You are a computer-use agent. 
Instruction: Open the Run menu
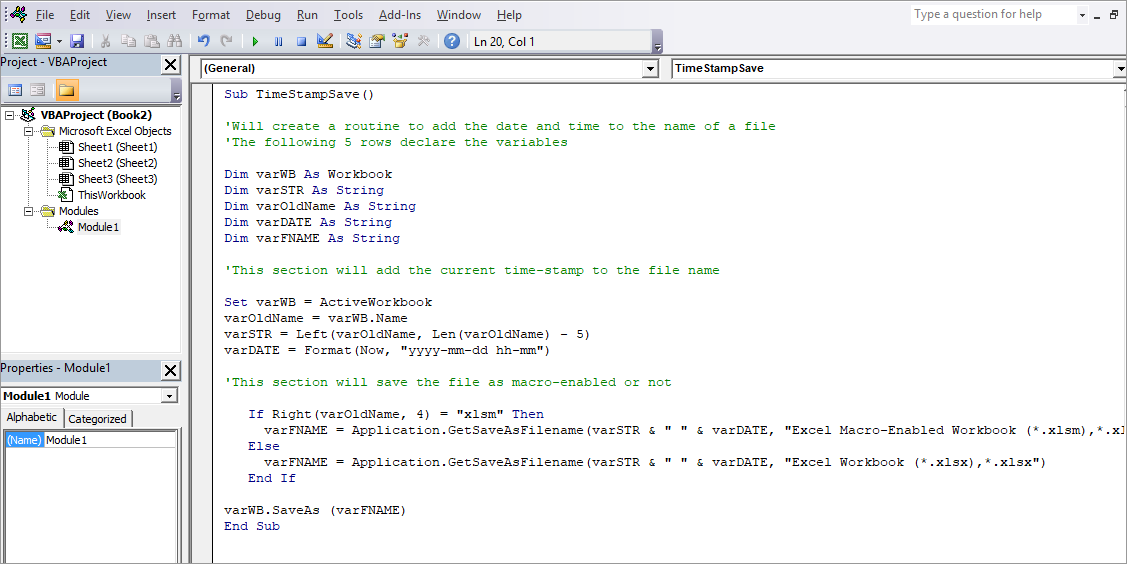point(307,14)
